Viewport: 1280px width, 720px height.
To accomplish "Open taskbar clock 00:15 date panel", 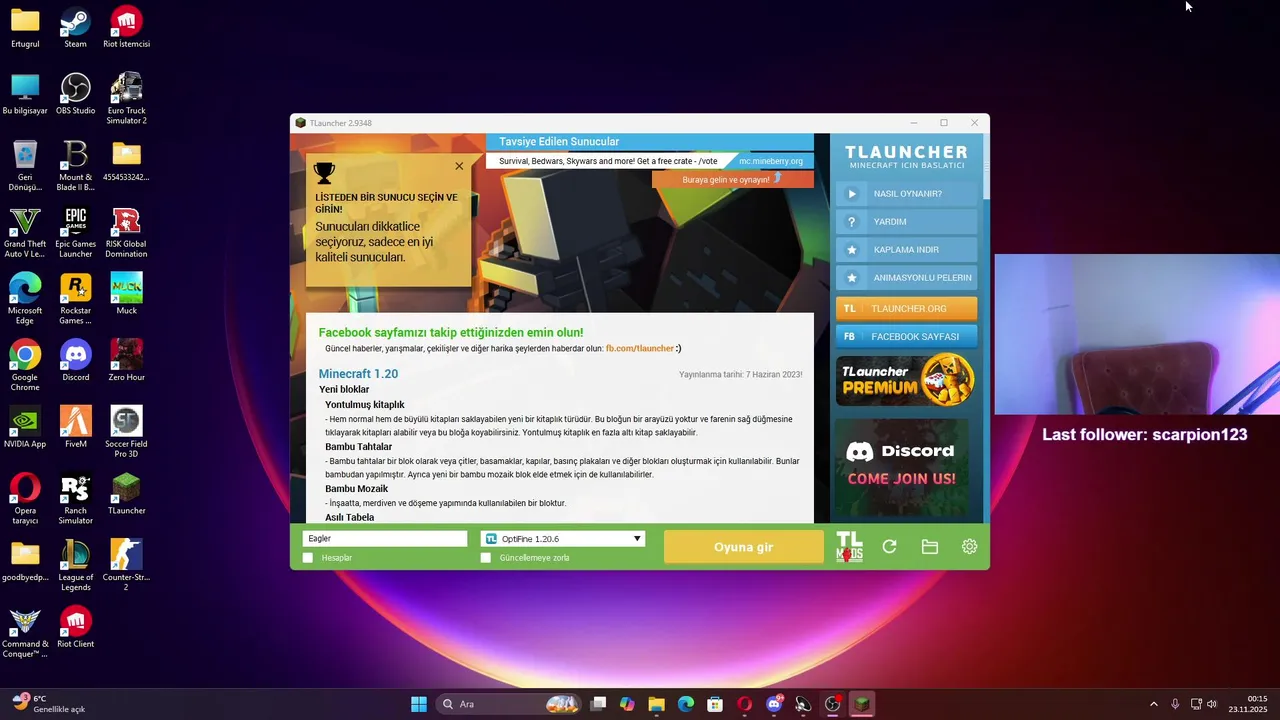I will click(x=1249, y=704).
